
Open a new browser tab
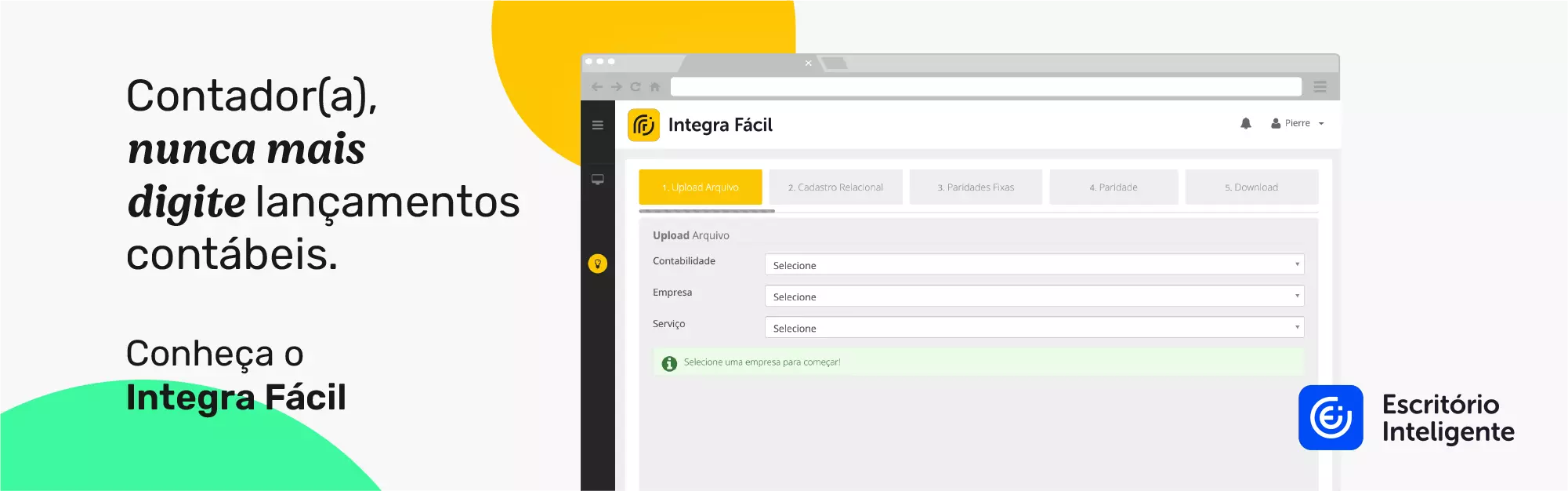[834, 63]
